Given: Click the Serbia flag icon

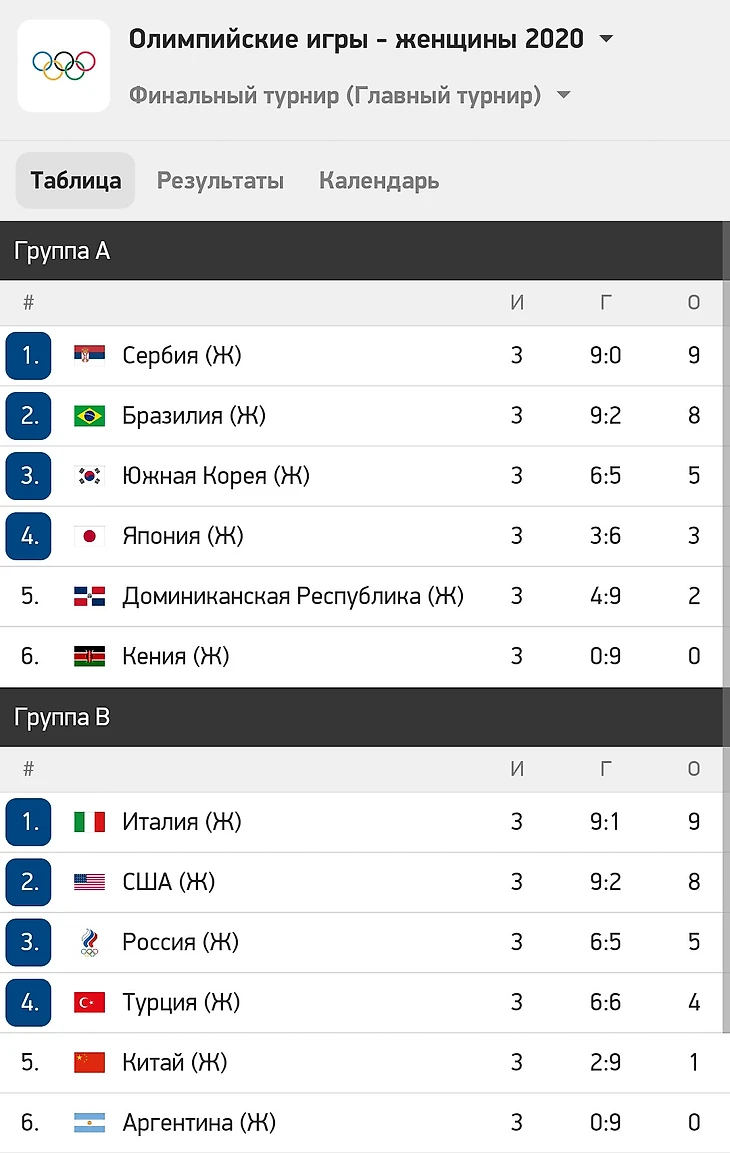Looking at the screenshot, I should tap(89, 355).
